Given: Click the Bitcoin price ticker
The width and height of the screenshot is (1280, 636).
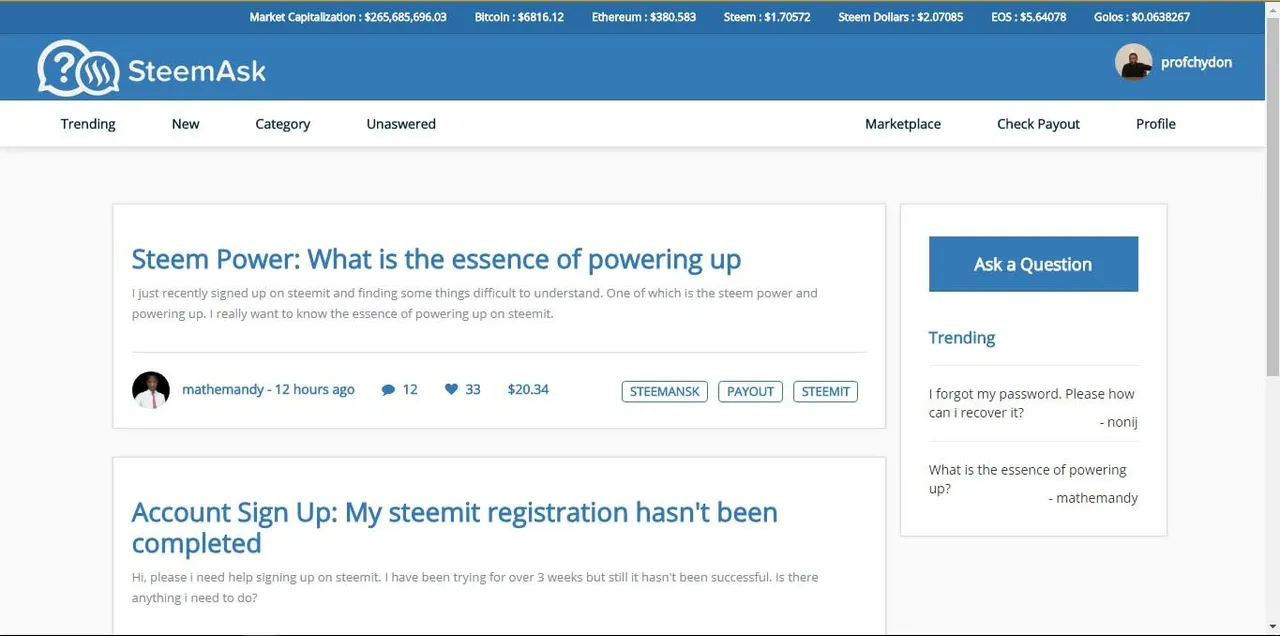Looking at the screenshot, I should (x=519, y=17).
